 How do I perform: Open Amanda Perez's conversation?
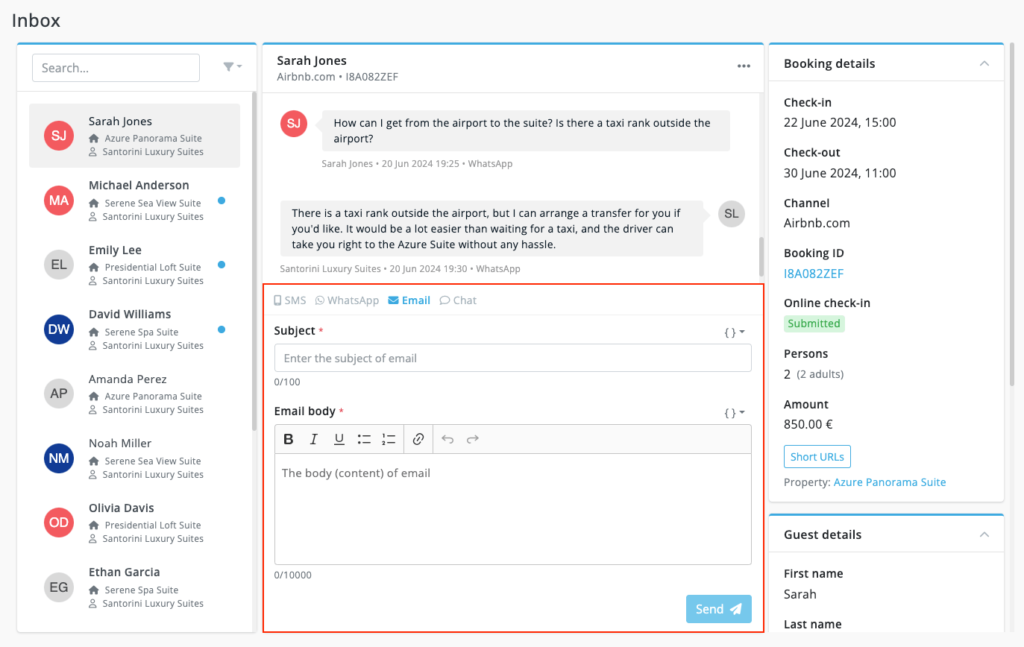pos(135,394)
